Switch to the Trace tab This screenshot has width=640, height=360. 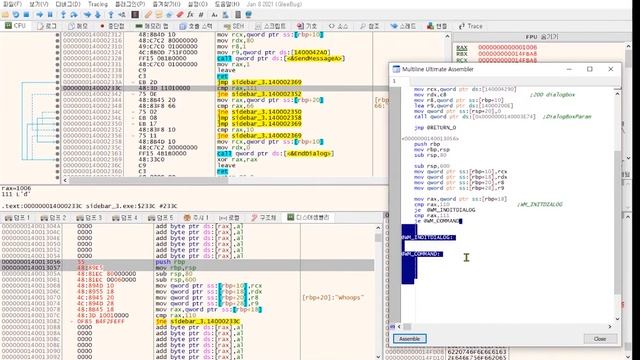coord(471,26)
